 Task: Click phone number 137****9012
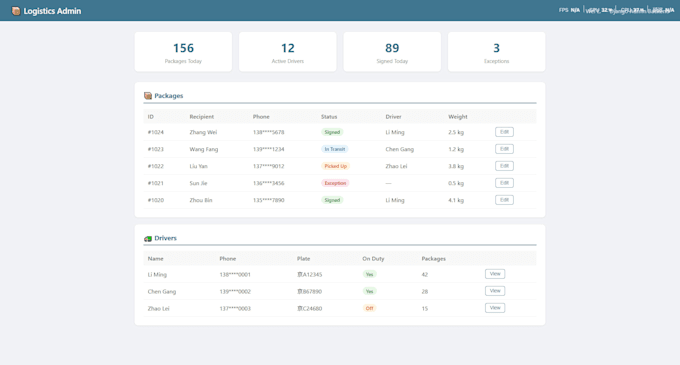point(268,166)
